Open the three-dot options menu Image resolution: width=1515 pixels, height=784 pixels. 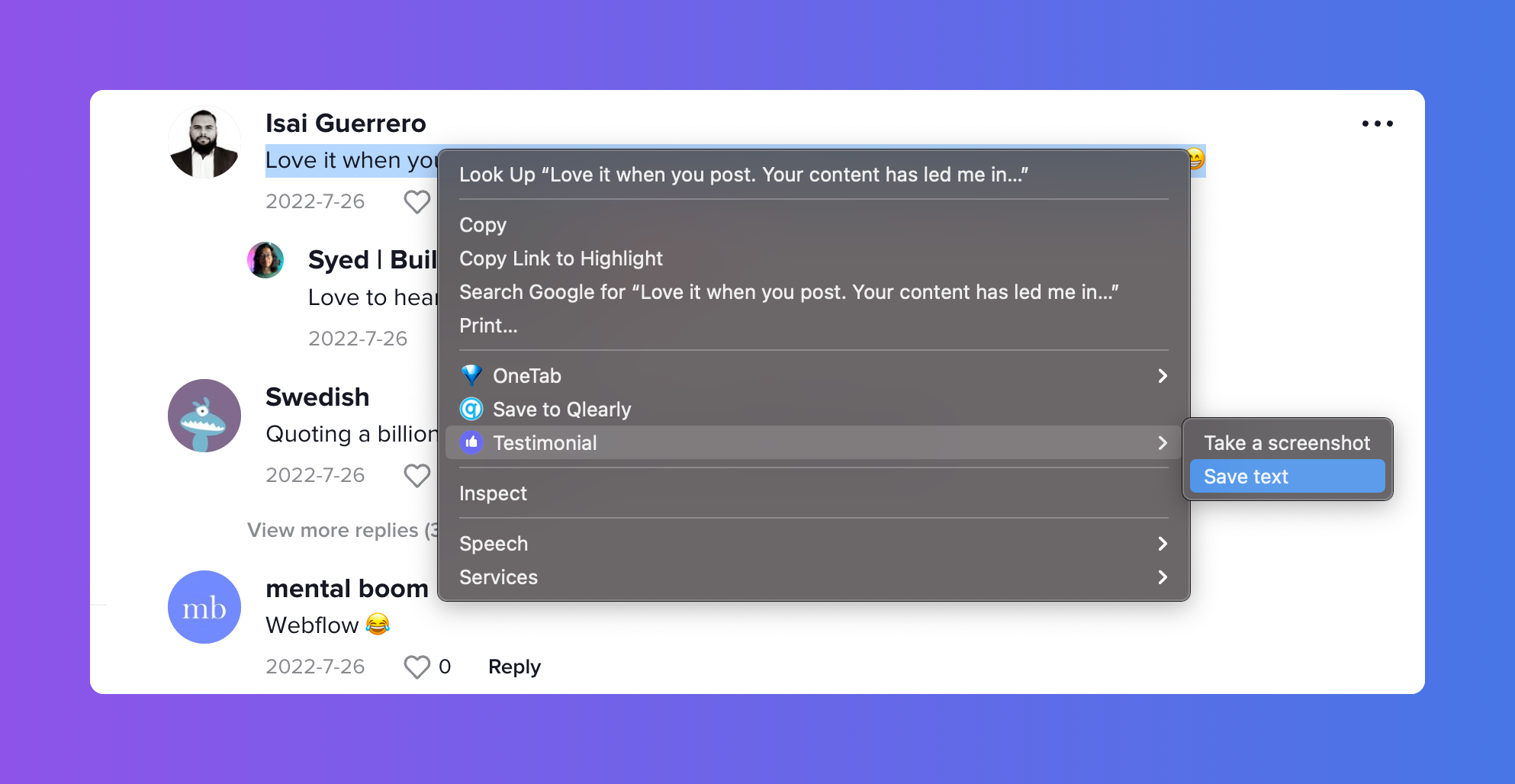click(1376, 123)
